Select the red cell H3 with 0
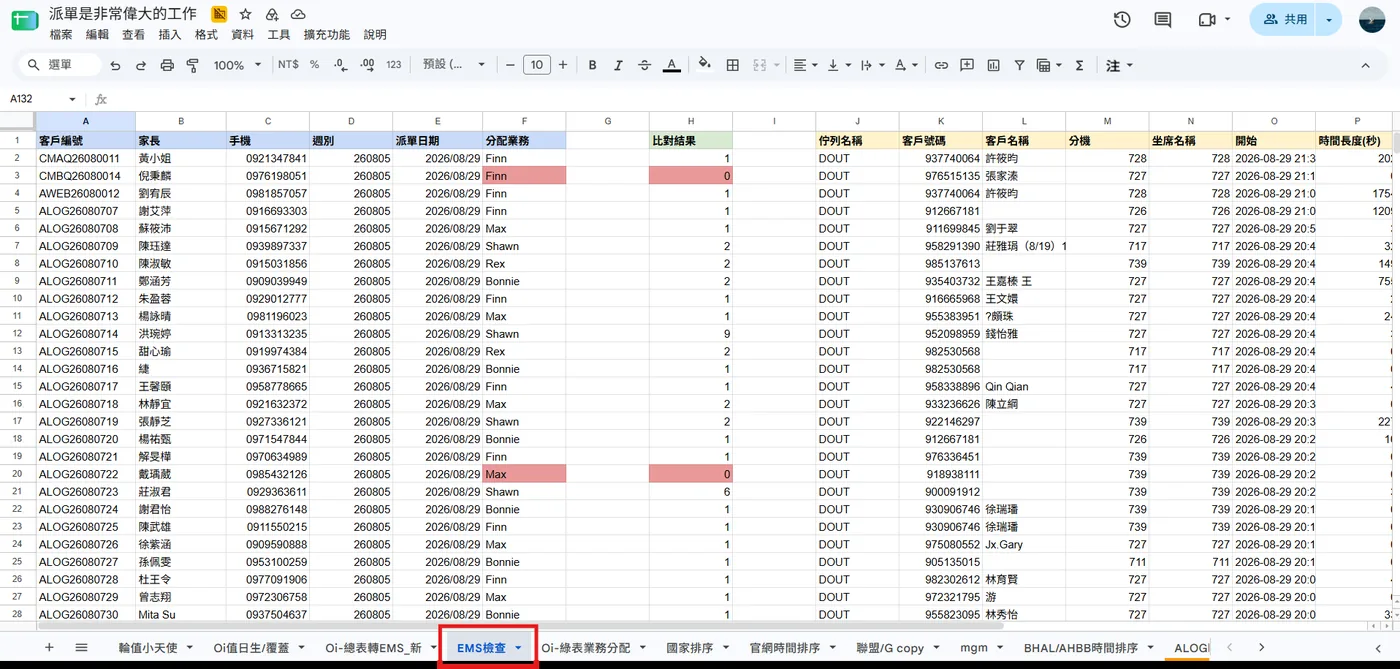The height and width of the screenshot is (669, 1400). point(690,176)
